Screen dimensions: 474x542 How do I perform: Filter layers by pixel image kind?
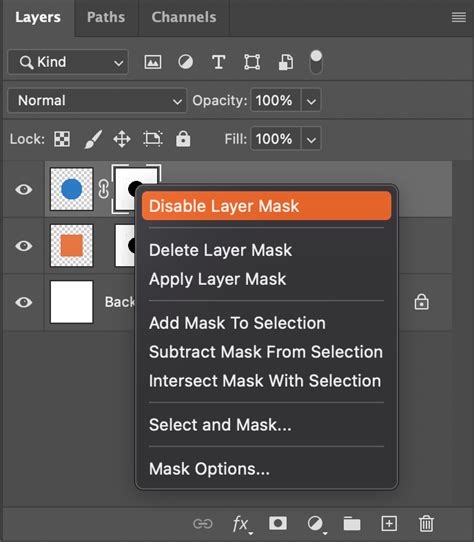pos(152,62)
